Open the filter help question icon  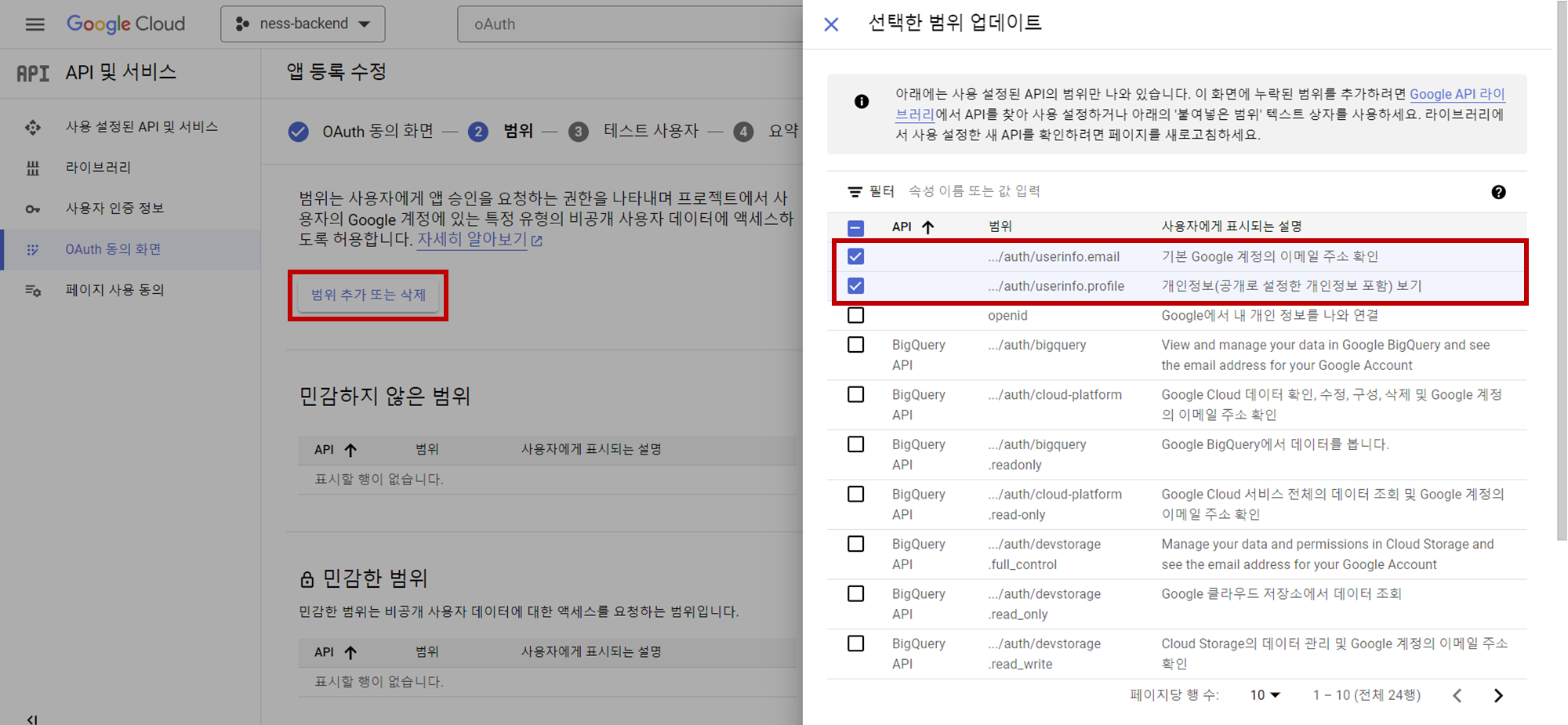pos(1498,192)
